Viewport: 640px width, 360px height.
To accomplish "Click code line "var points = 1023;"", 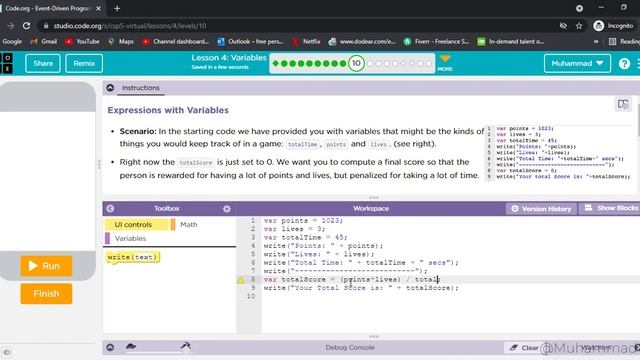I will click(x=303, y=220).
